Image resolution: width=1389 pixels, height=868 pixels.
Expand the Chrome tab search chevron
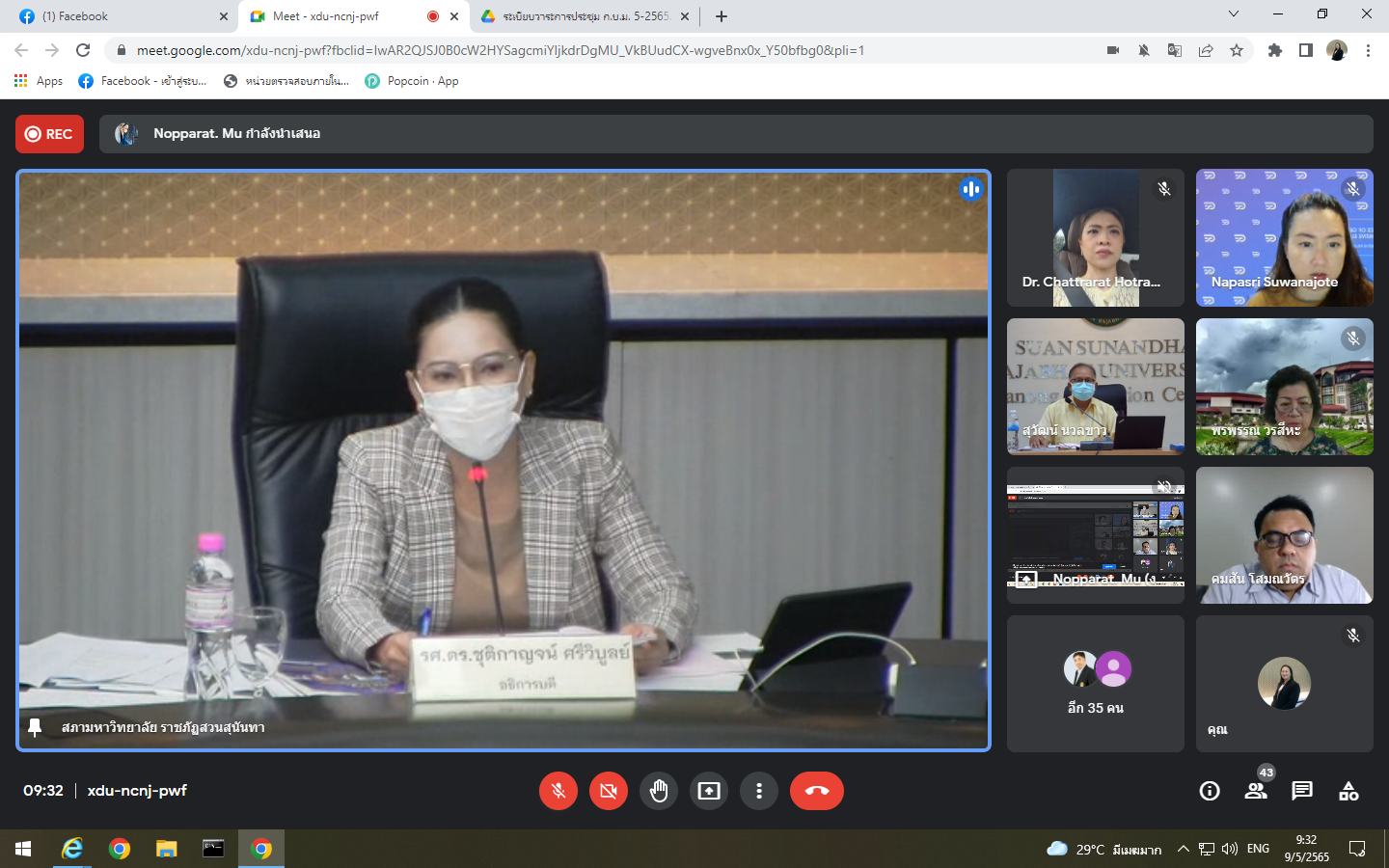[x=1234, y=14]
